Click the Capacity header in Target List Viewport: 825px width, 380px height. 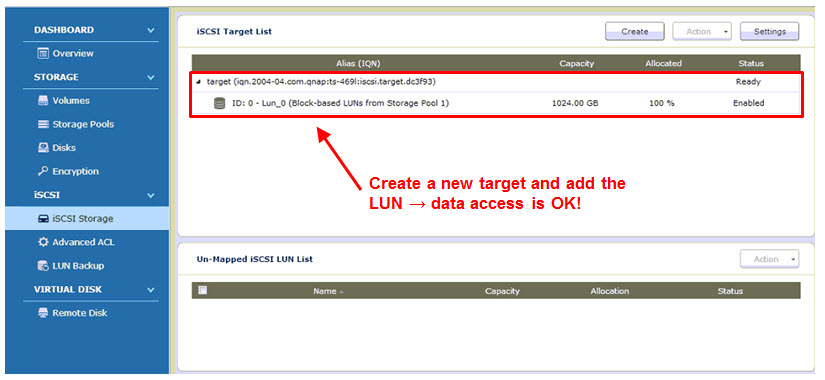pos(577,63)
